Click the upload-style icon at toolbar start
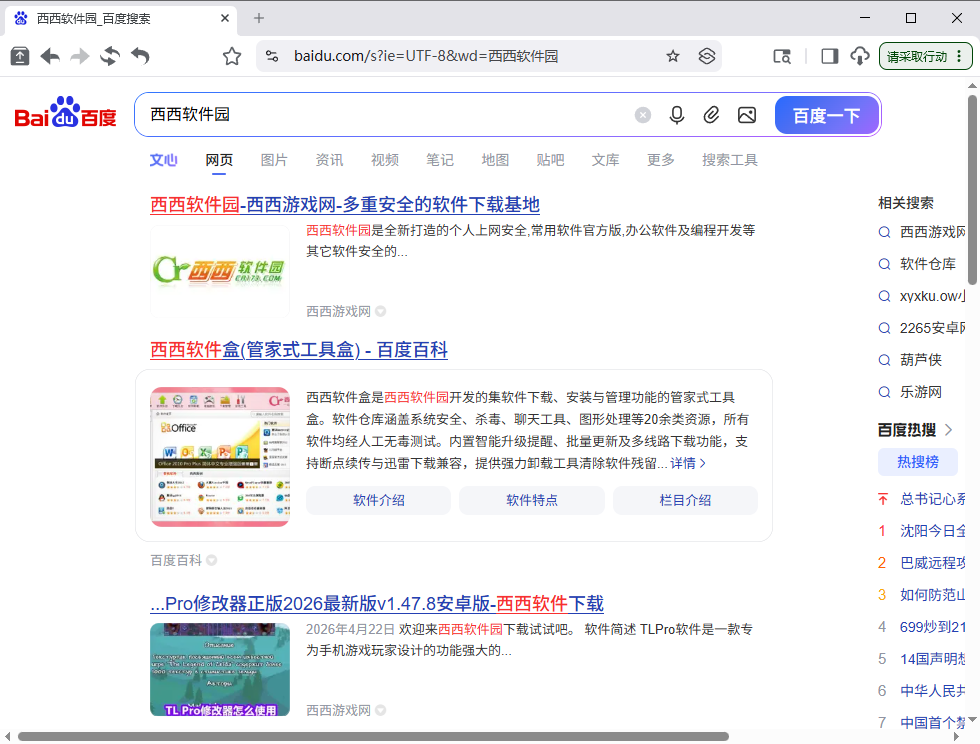Screen dimensions: 980x744 click(20, 56)
